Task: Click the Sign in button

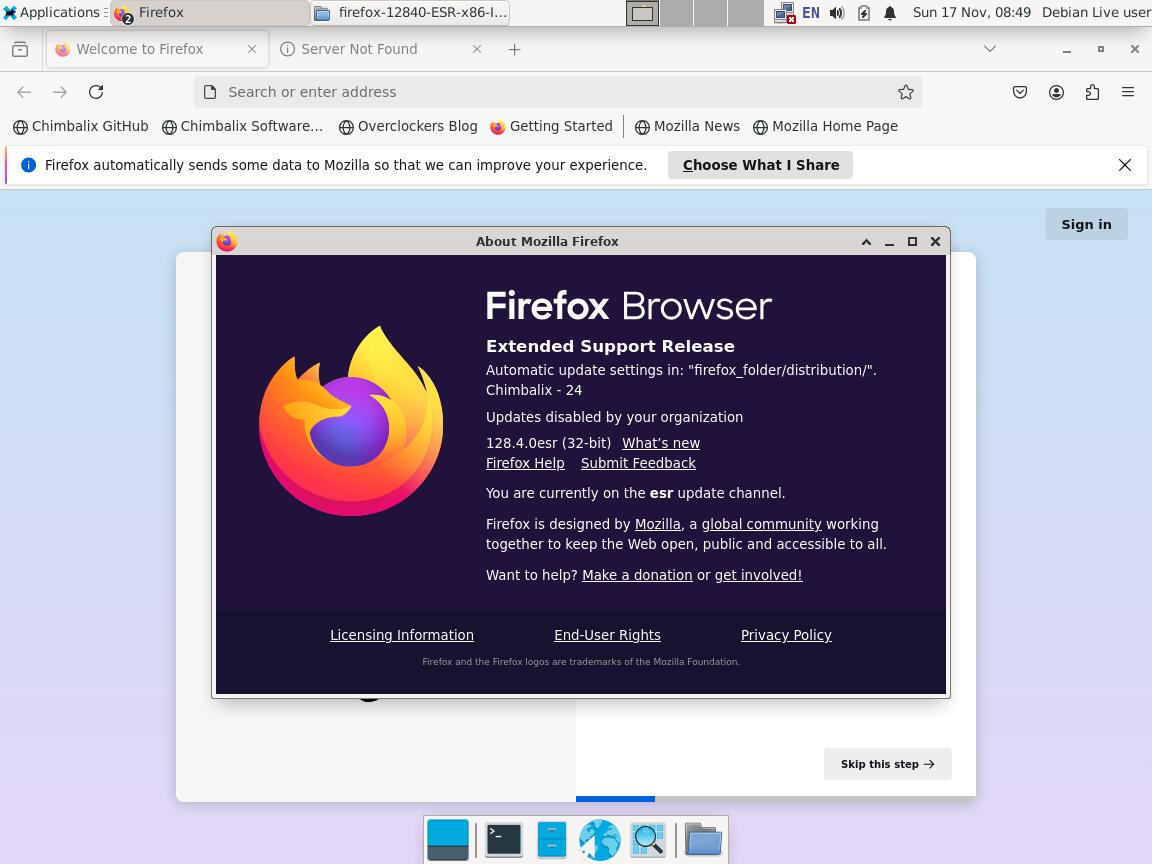Action: coord(1086,224)
